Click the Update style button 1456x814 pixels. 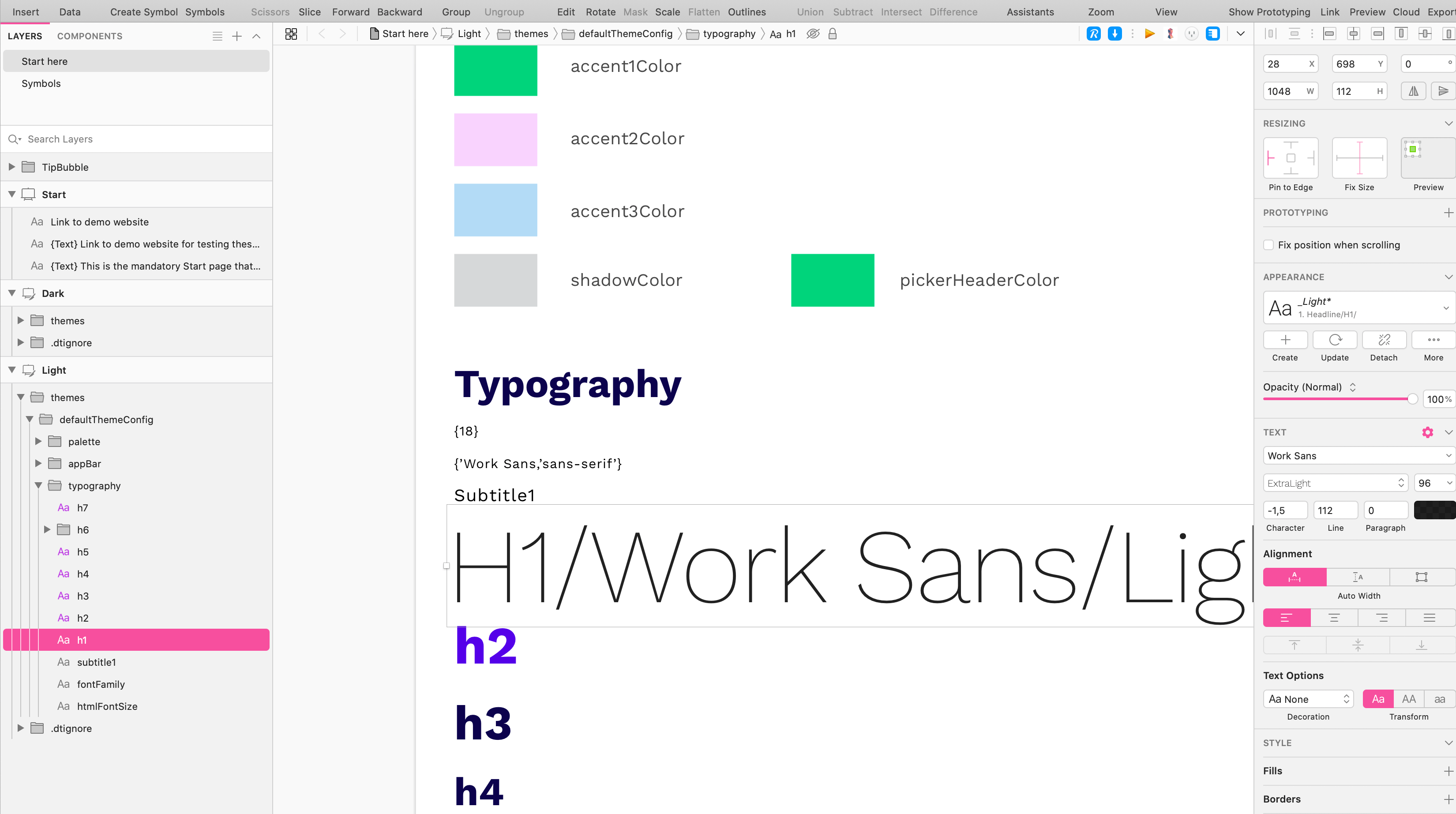coord(1335,340)
